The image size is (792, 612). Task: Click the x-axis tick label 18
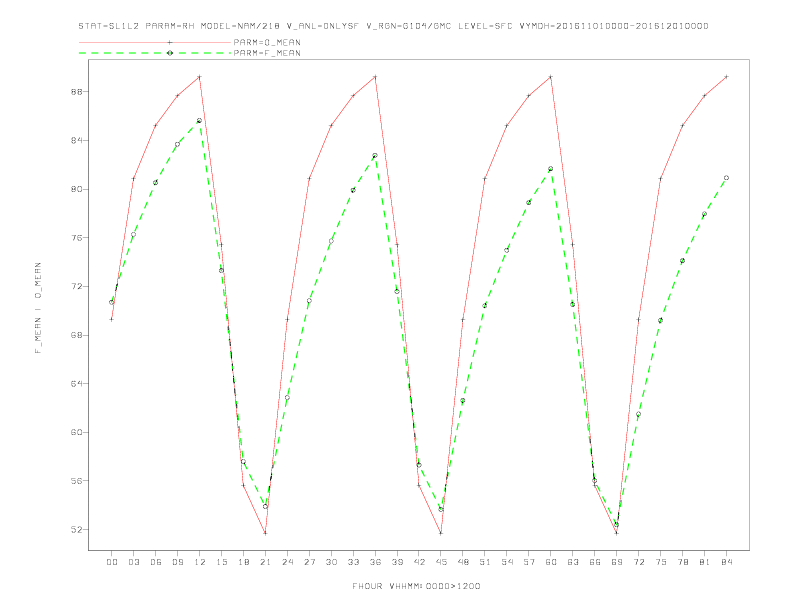243,562
